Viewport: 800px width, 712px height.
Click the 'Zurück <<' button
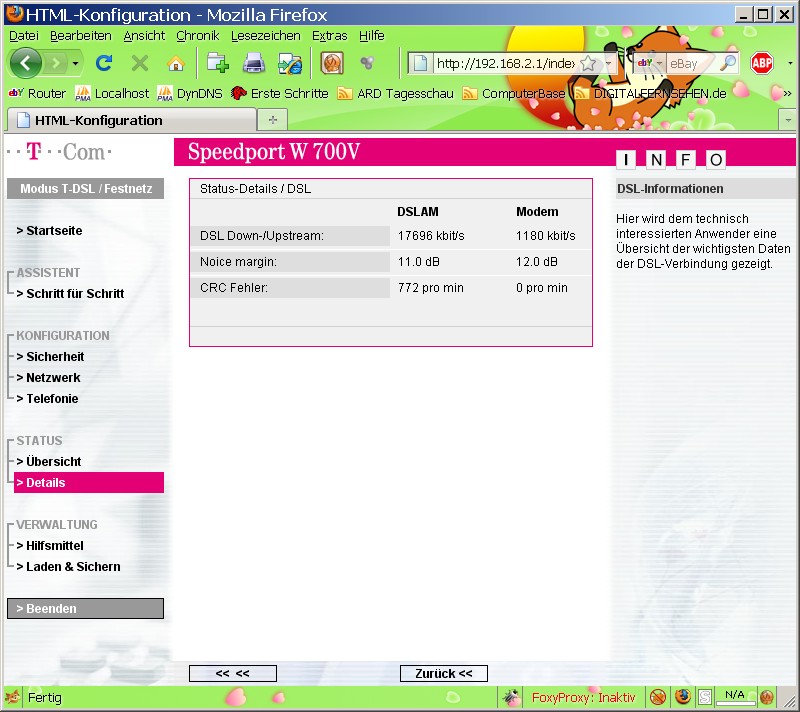coord(444,673)
